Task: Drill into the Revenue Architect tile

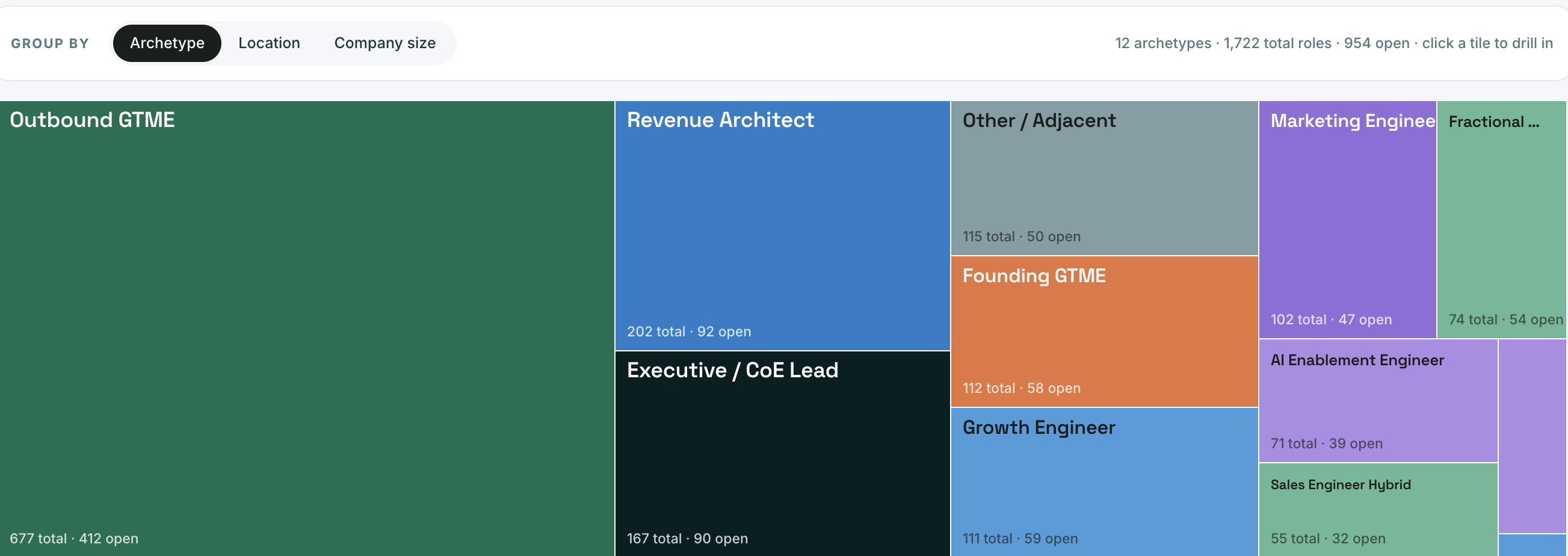Action: pos(782,226)
